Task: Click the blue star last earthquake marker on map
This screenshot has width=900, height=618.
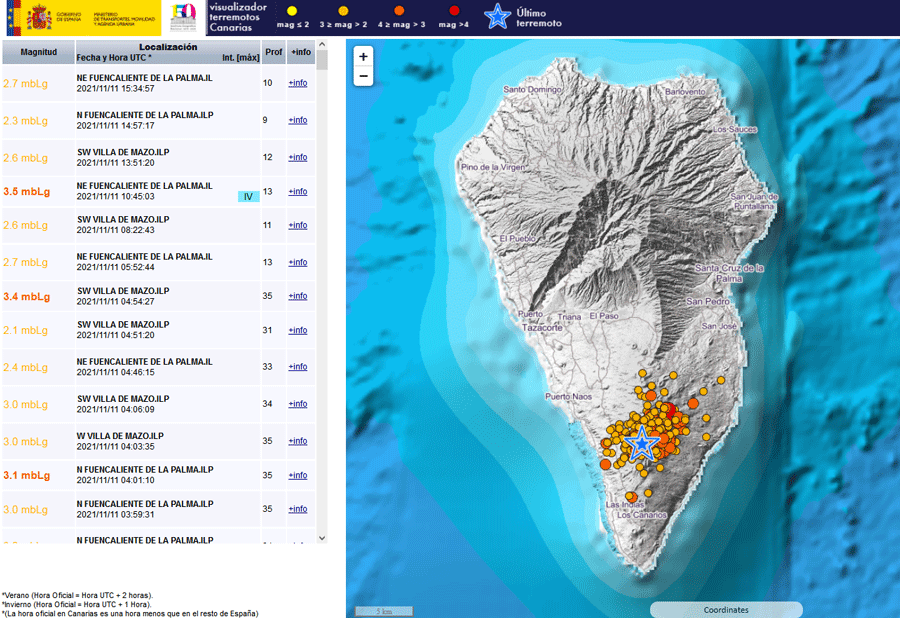Action: pyautogui.click(x=642, y=443)
